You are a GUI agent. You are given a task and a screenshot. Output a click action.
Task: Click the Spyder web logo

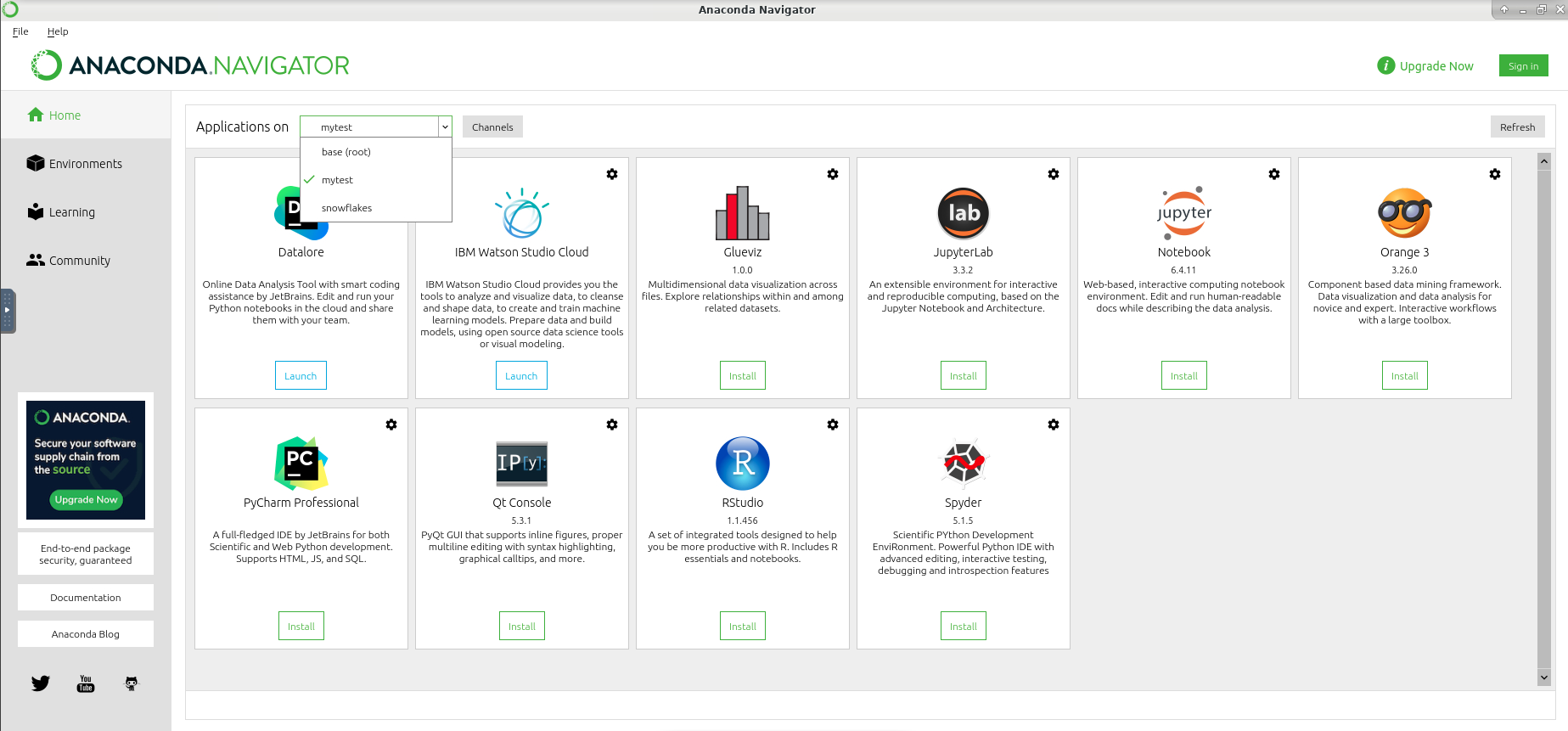(964, 464)
